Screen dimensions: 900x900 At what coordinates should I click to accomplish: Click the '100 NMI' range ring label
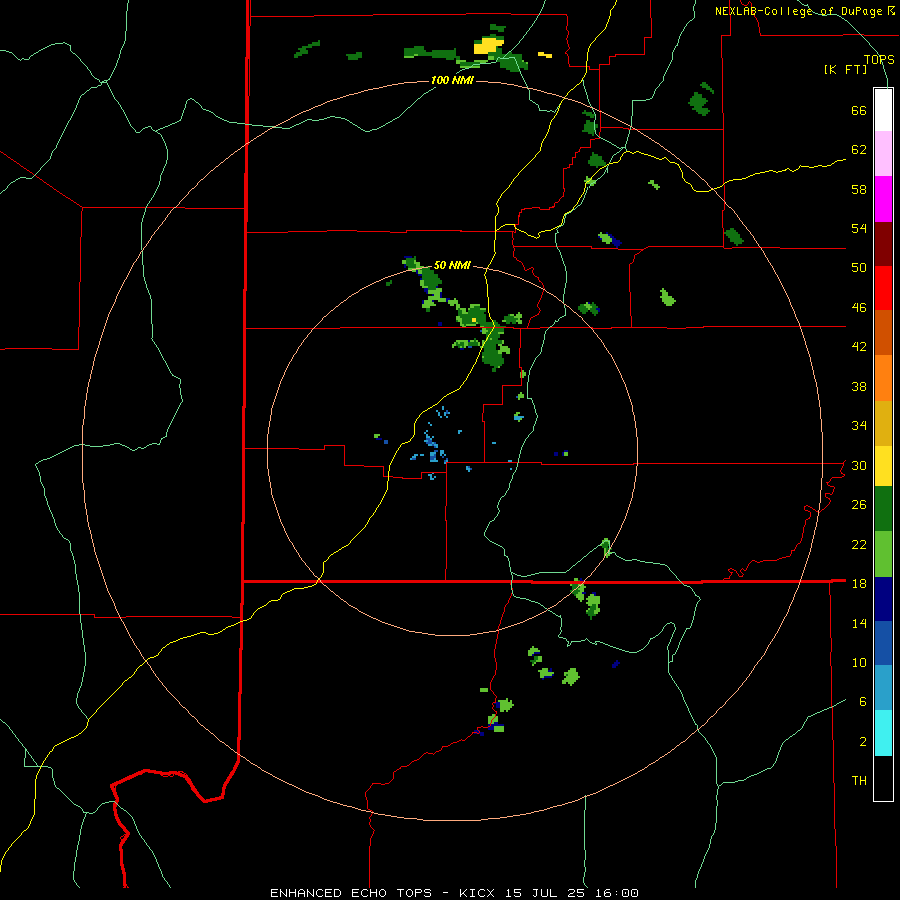coord(452,80)
